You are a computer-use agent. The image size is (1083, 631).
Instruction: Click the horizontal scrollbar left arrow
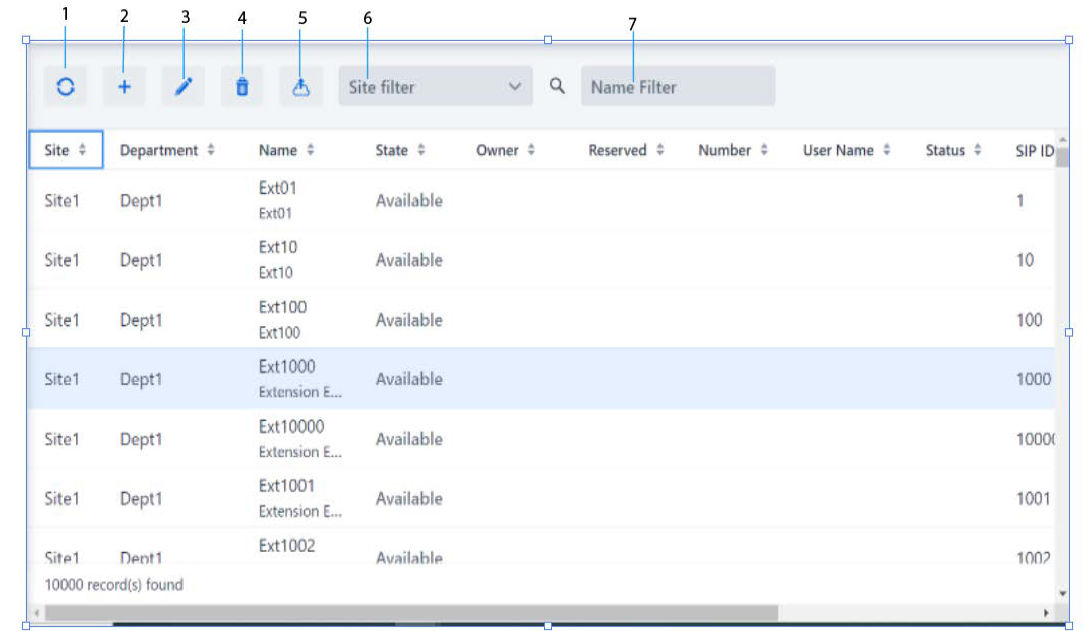(x=37, y=613)
